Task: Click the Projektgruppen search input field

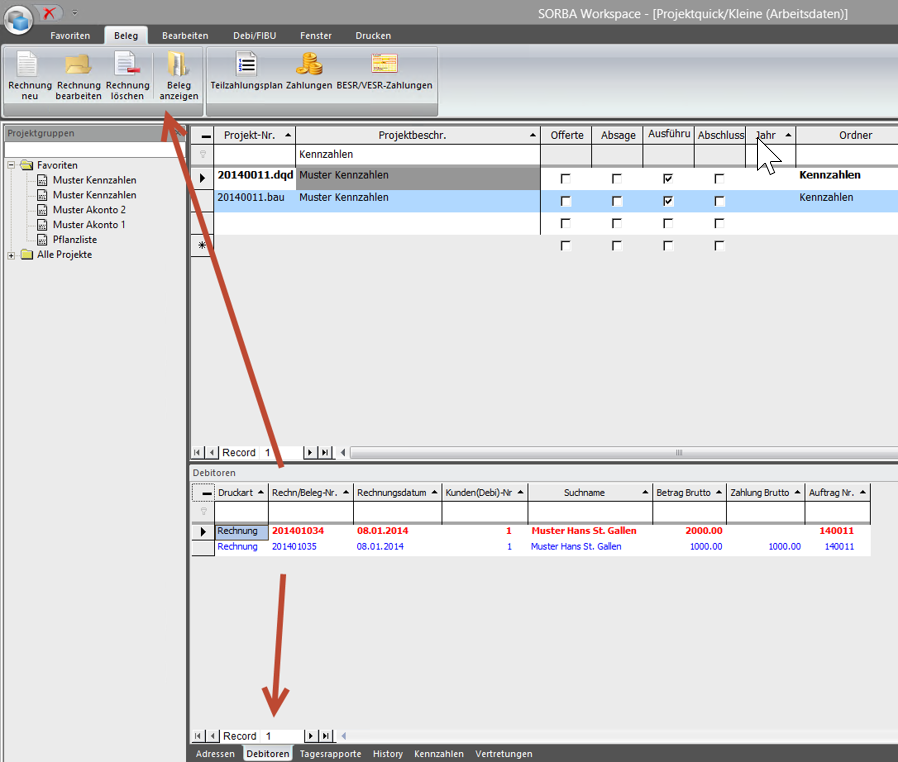Action: coord(94,149)
